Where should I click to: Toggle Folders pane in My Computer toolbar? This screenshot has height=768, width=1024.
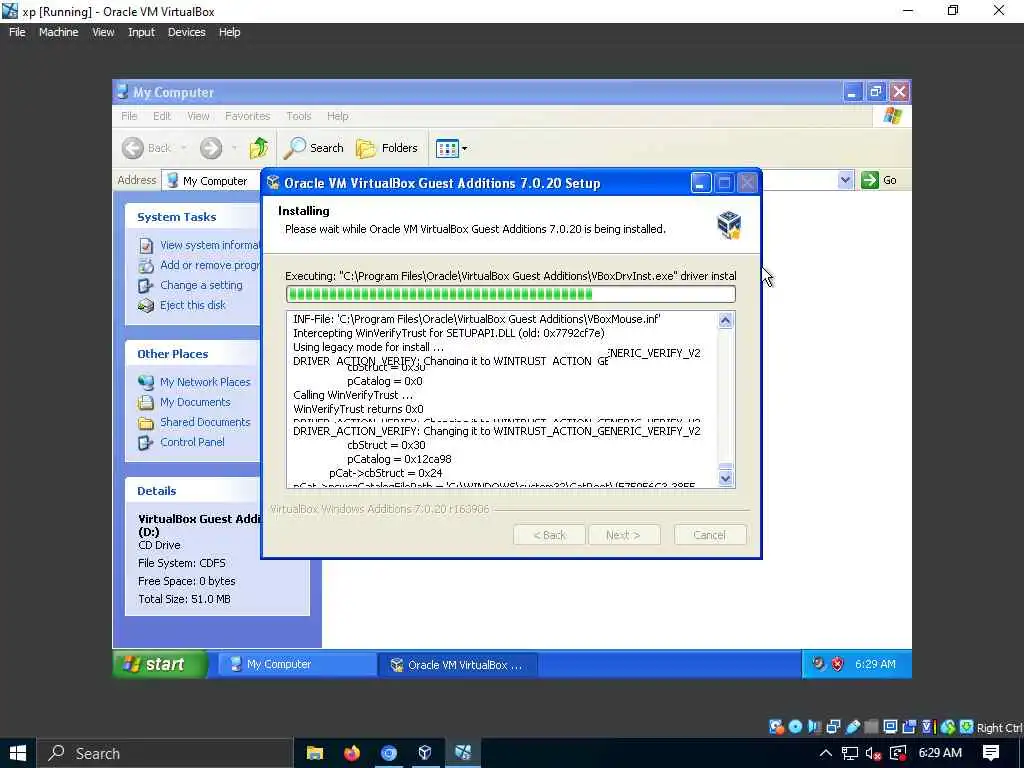pos(387,148)
